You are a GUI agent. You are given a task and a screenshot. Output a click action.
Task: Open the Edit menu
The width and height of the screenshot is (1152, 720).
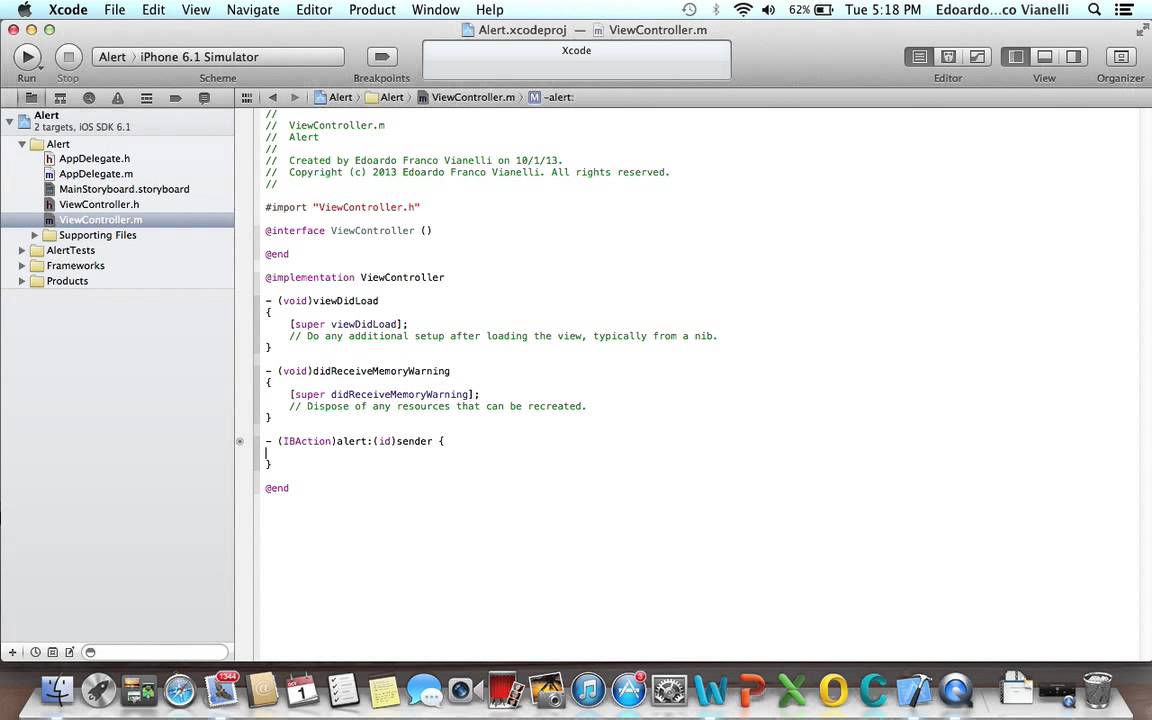point(154,10)
